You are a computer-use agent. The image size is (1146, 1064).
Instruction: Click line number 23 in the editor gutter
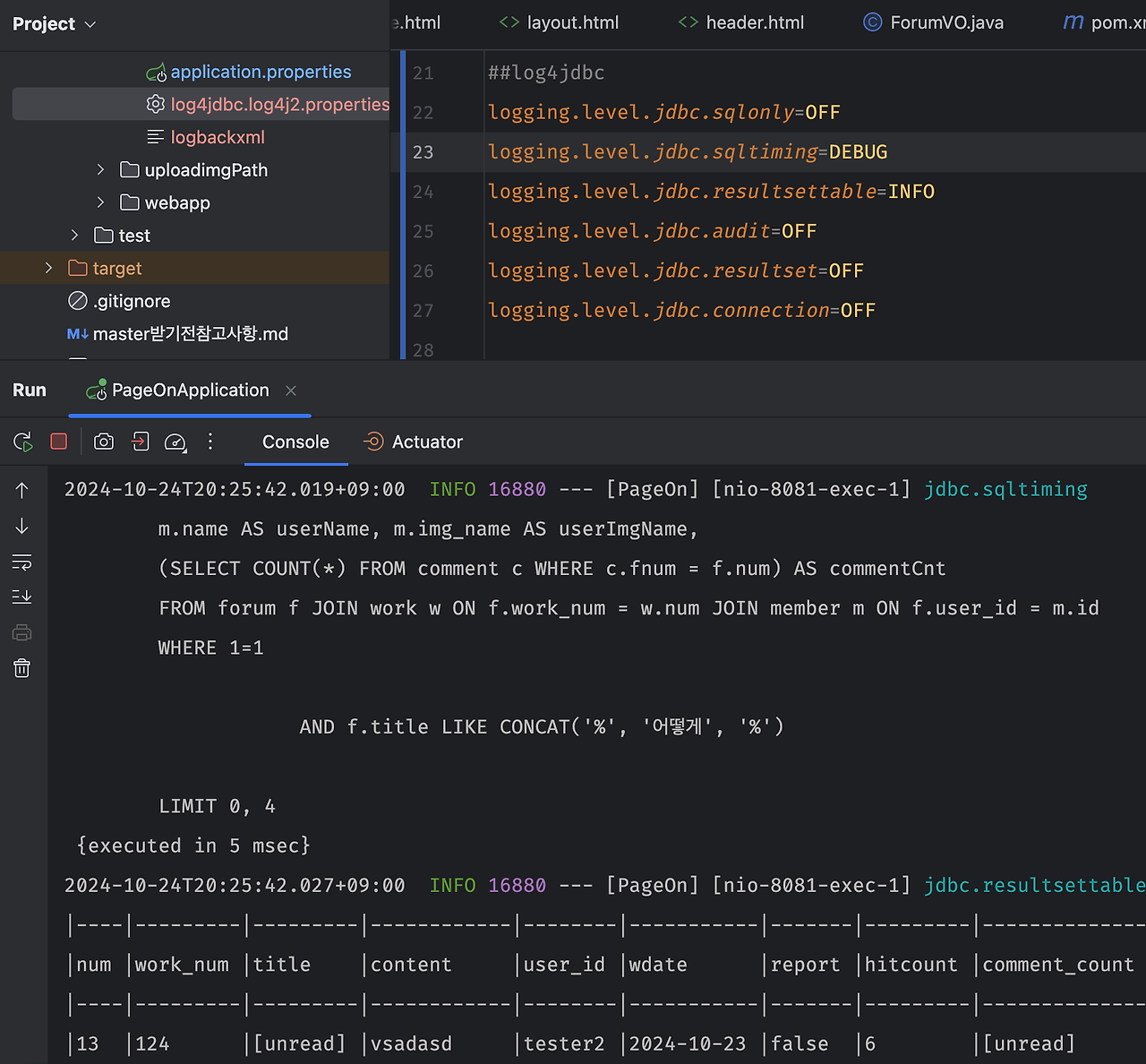[423, 152]
